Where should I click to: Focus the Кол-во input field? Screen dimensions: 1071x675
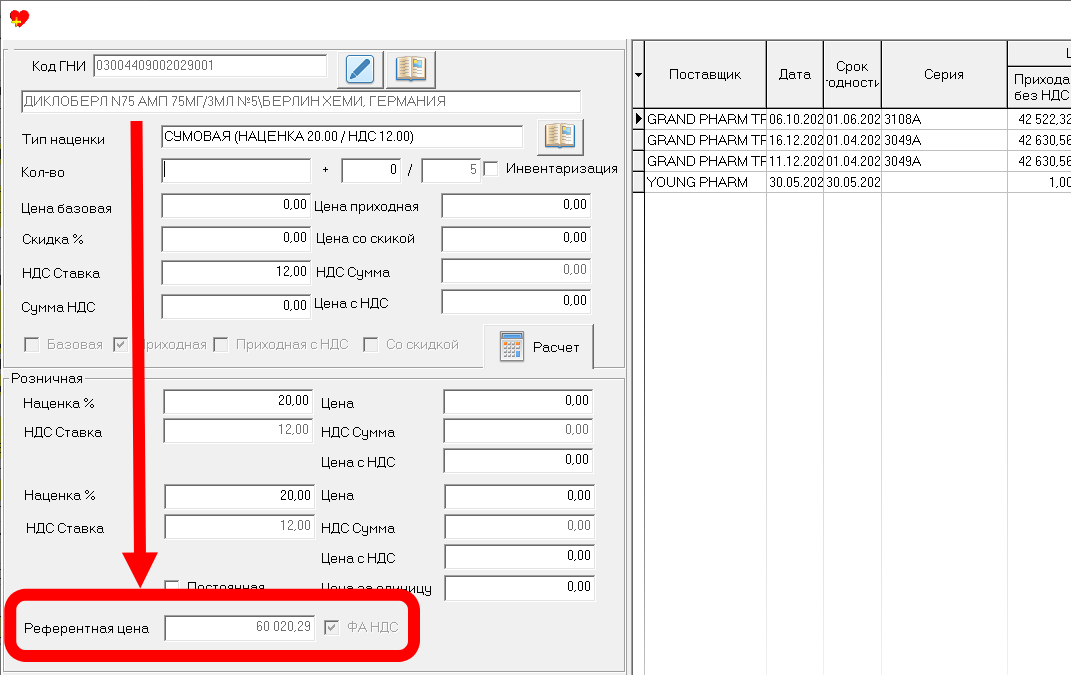click(236, 171)
